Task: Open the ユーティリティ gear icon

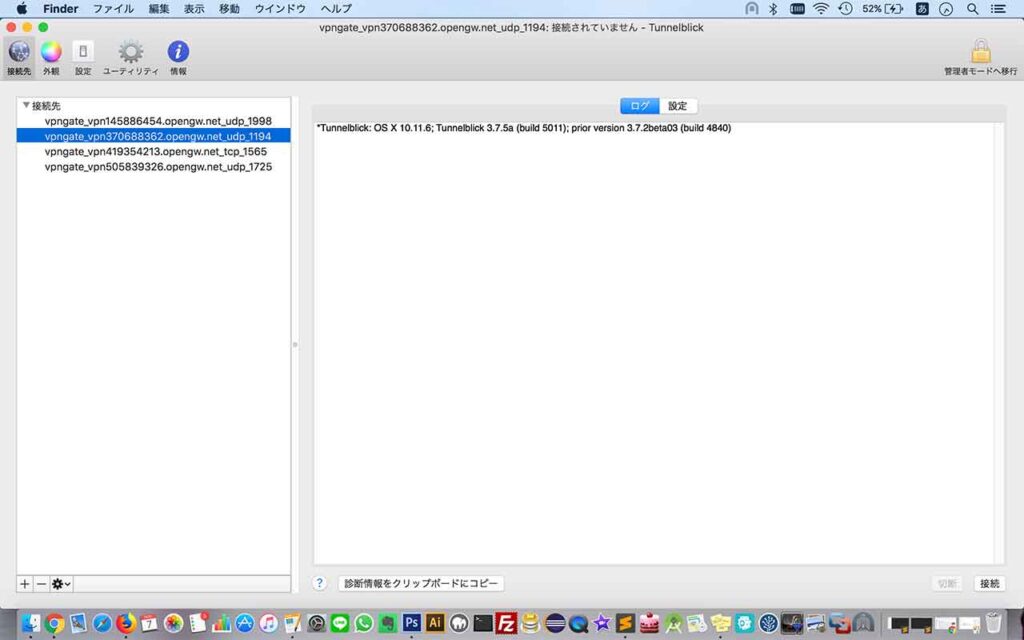Action: pyautogui.click(x=131, y=53)
